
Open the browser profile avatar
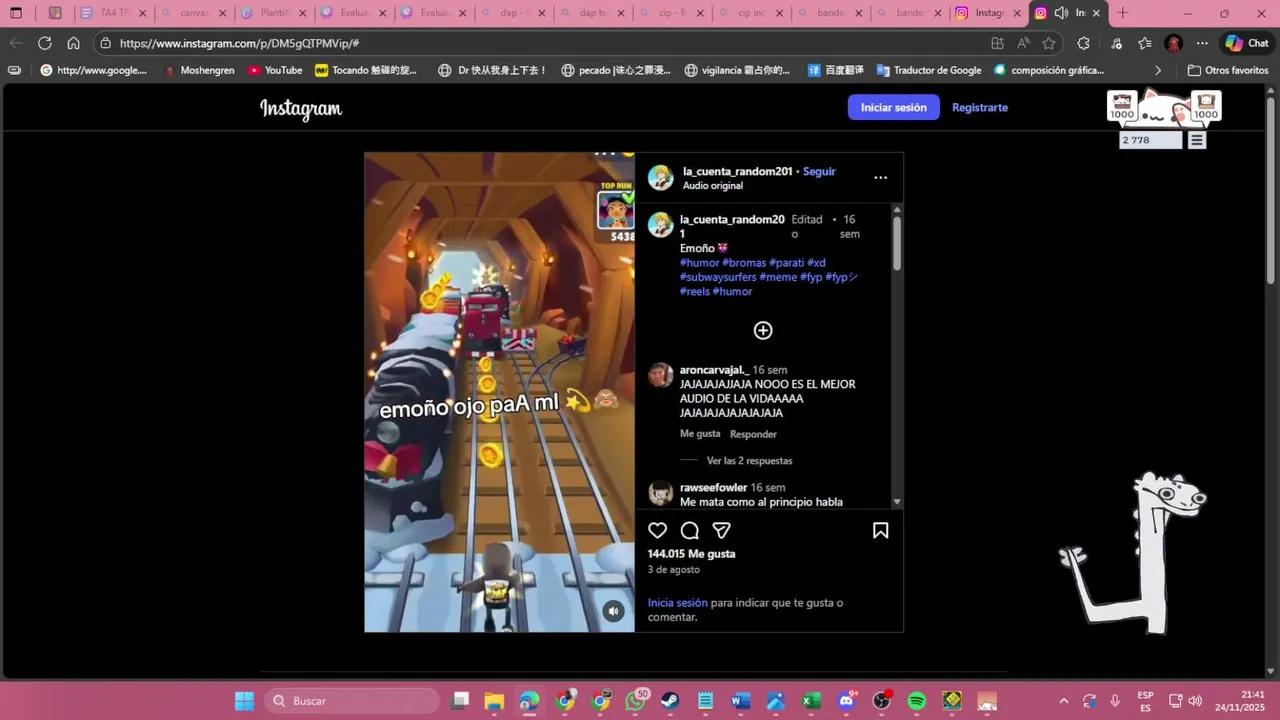click(1174, 43)
